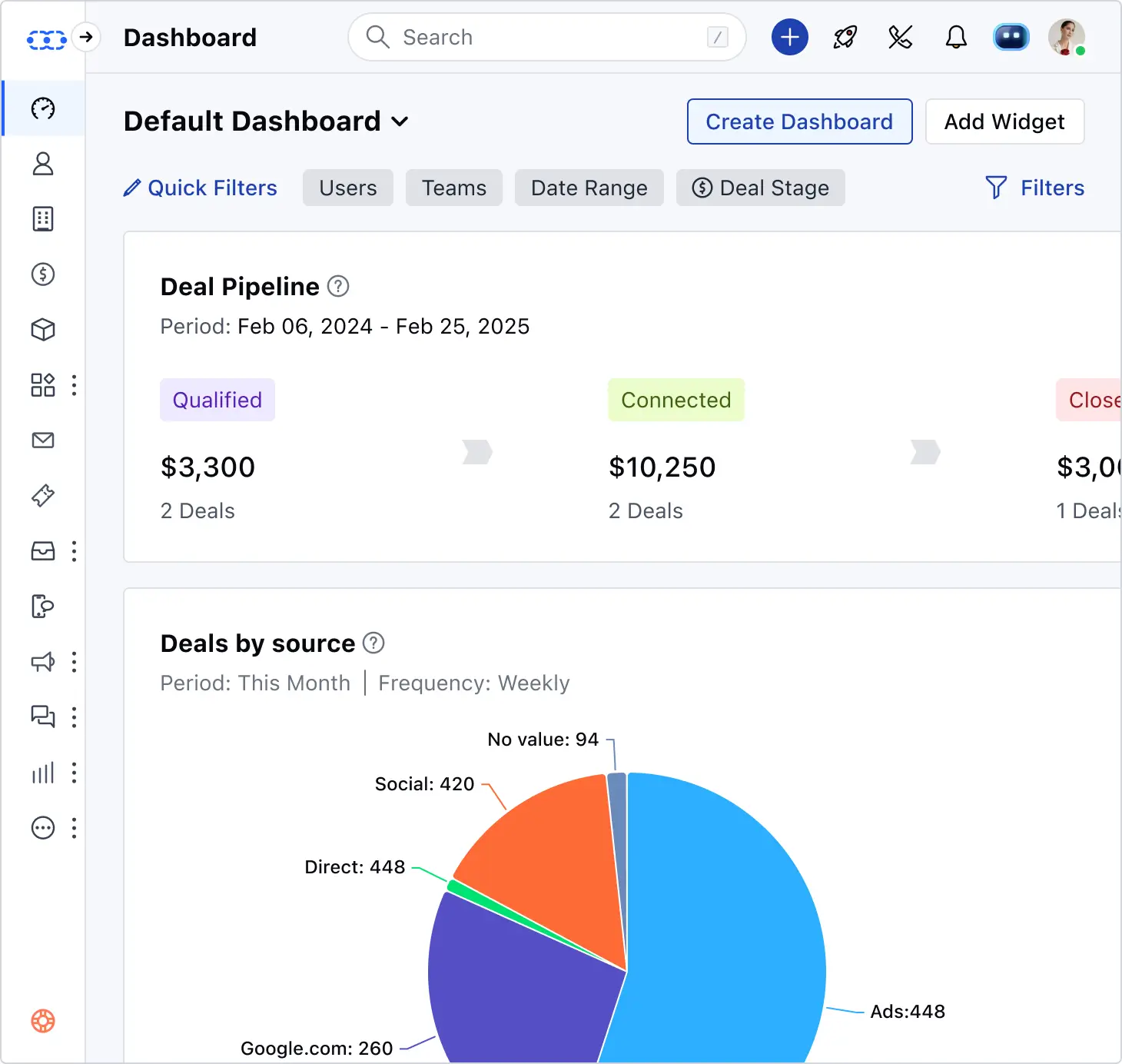Viewport: 1122px width, 1064px height.
Task: Open the Dashboard gauge icon in sidebar
Action: pyautogui.click(x=44, y=108)
